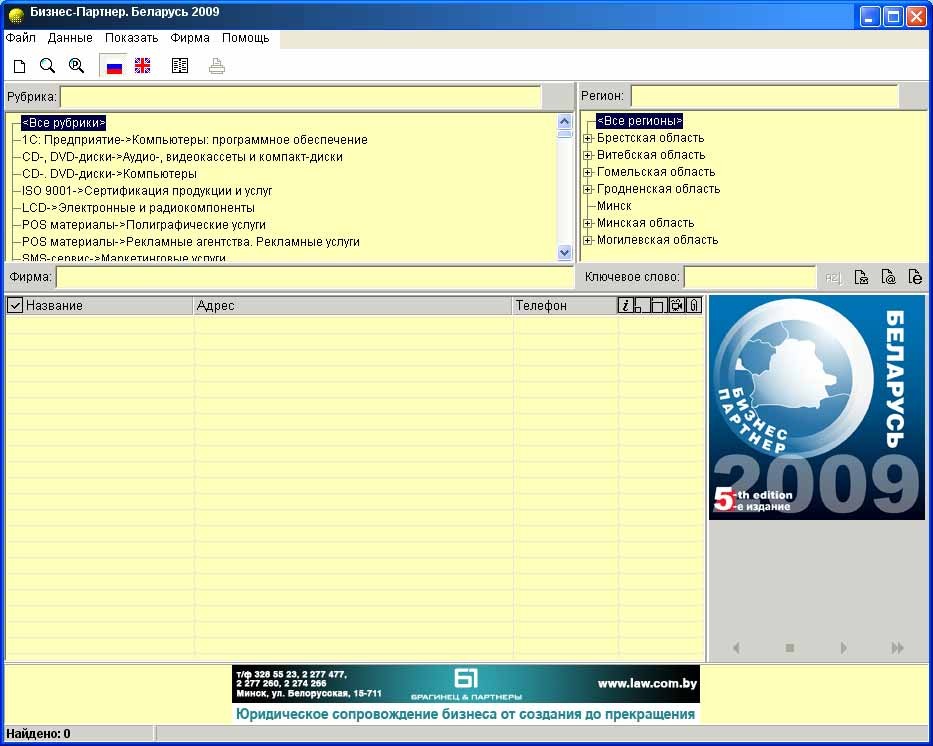Expand the Гомельская область region node
The image size is (933, 746).
[x=588, y=173]
